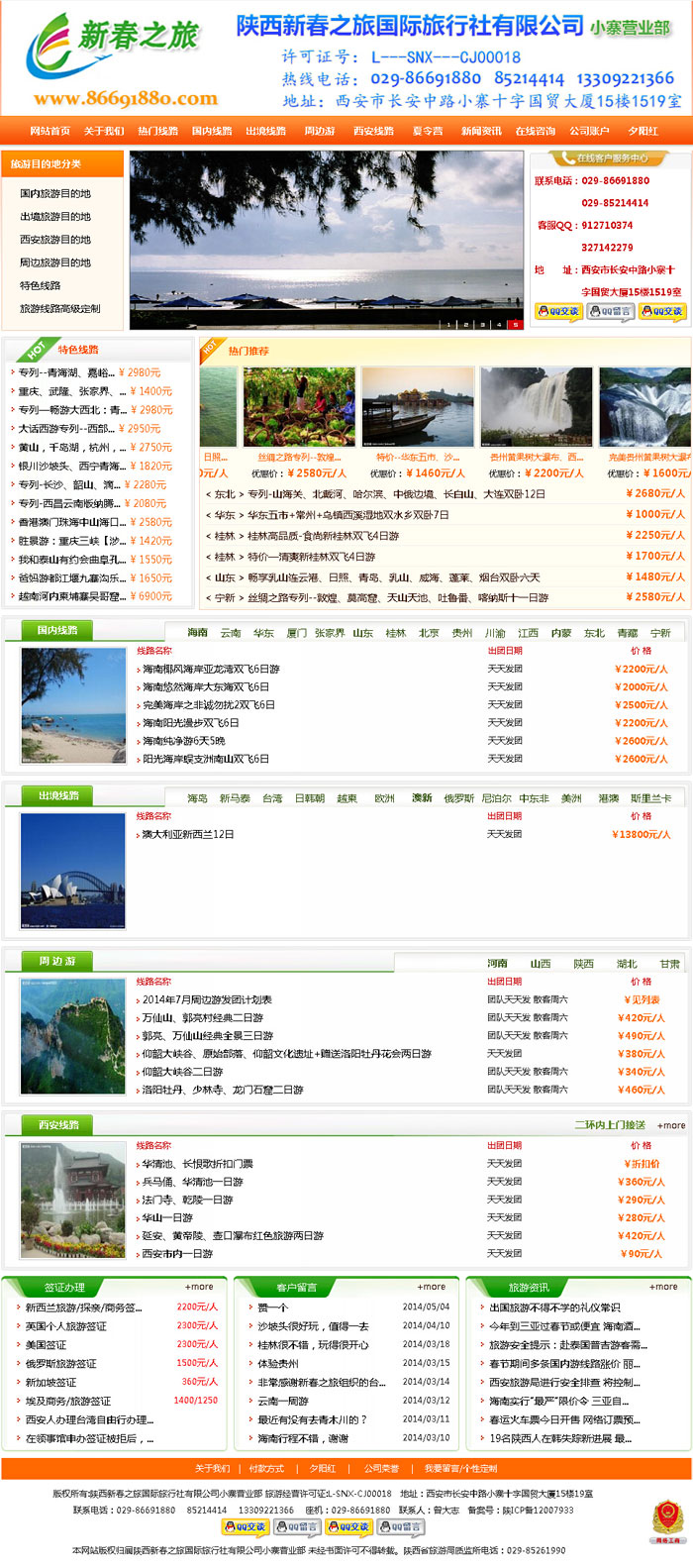Open 华山一日游 route
693x1568 pixels.
click(167, 1217)
